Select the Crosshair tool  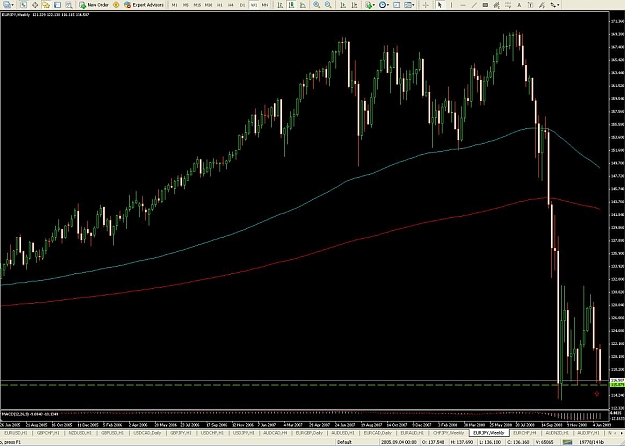click(426, 5)
